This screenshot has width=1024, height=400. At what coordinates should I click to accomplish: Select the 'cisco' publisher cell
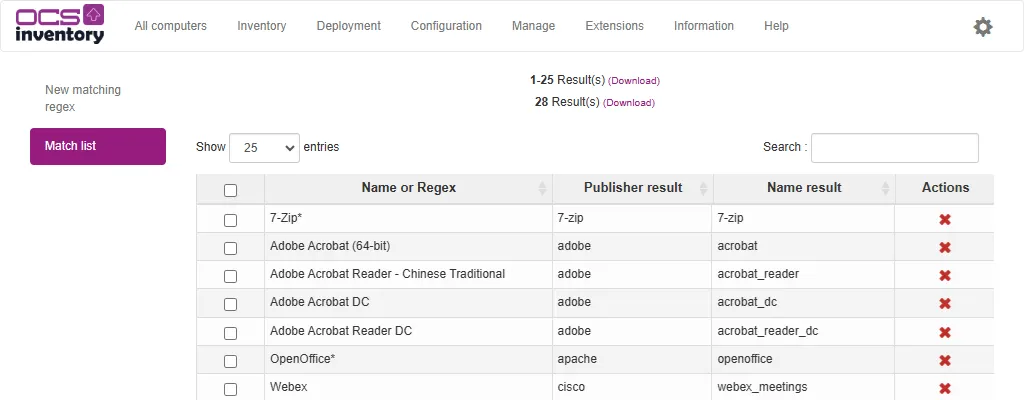[633, 387]
